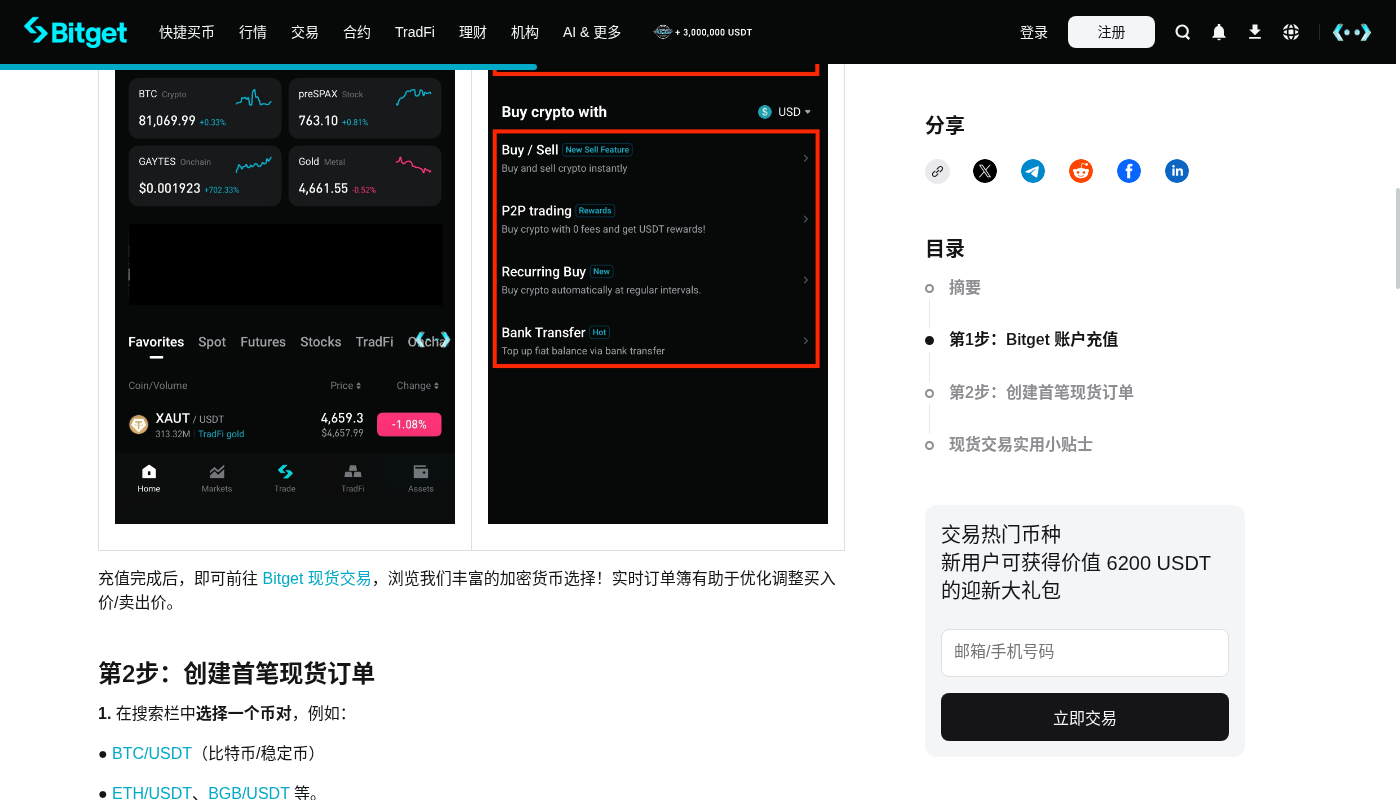Open TradFi menu
This screenshot has height=800, width=1400.
[415, 32]
